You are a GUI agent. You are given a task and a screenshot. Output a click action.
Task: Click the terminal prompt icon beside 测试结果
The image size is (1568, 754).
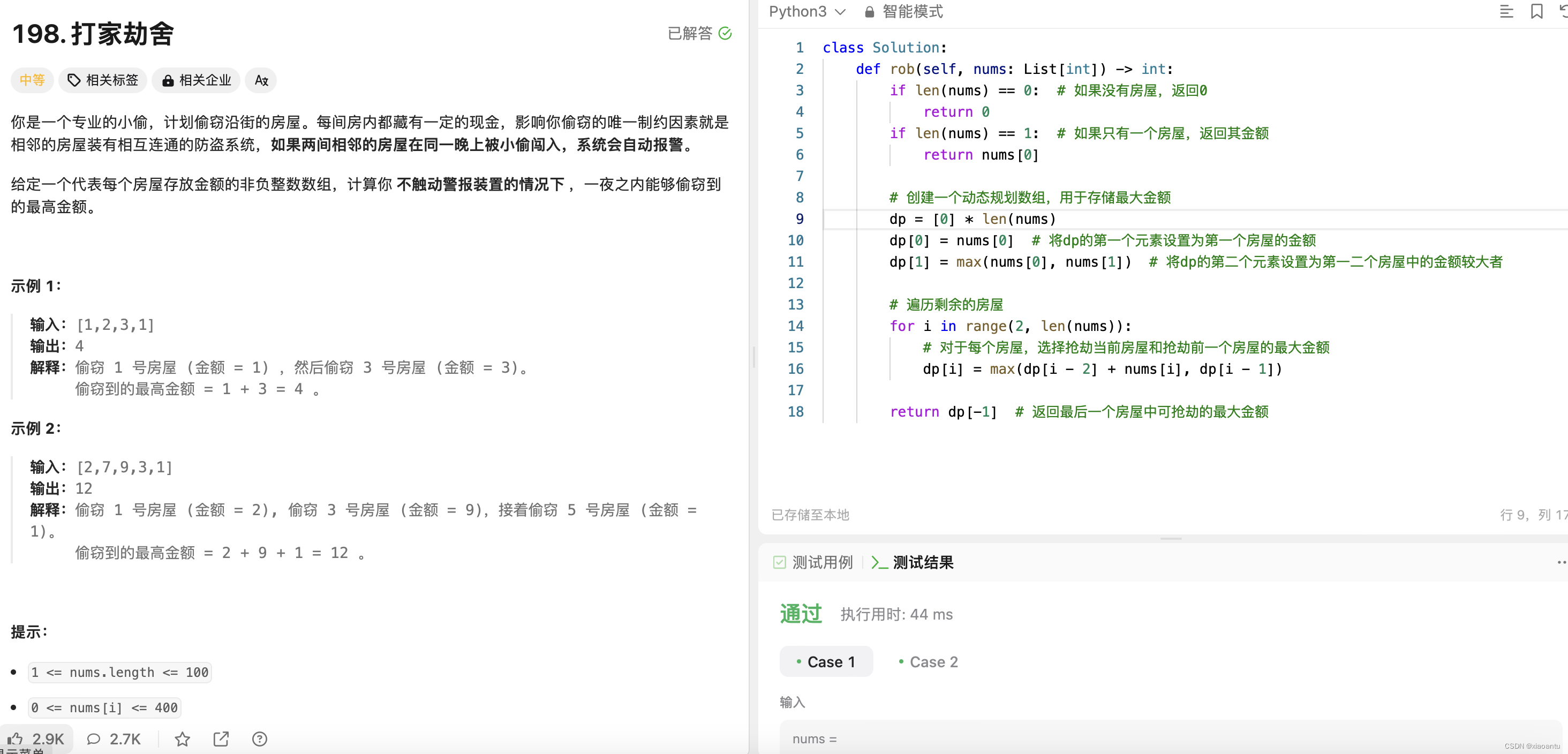[x=879, y=562]
